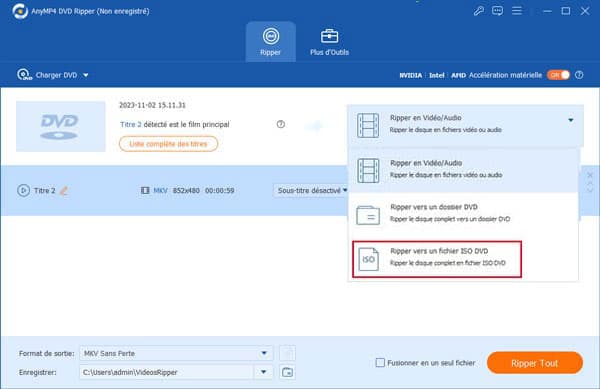
Task: Click the ISO file icon
Action: pos(368,259)
